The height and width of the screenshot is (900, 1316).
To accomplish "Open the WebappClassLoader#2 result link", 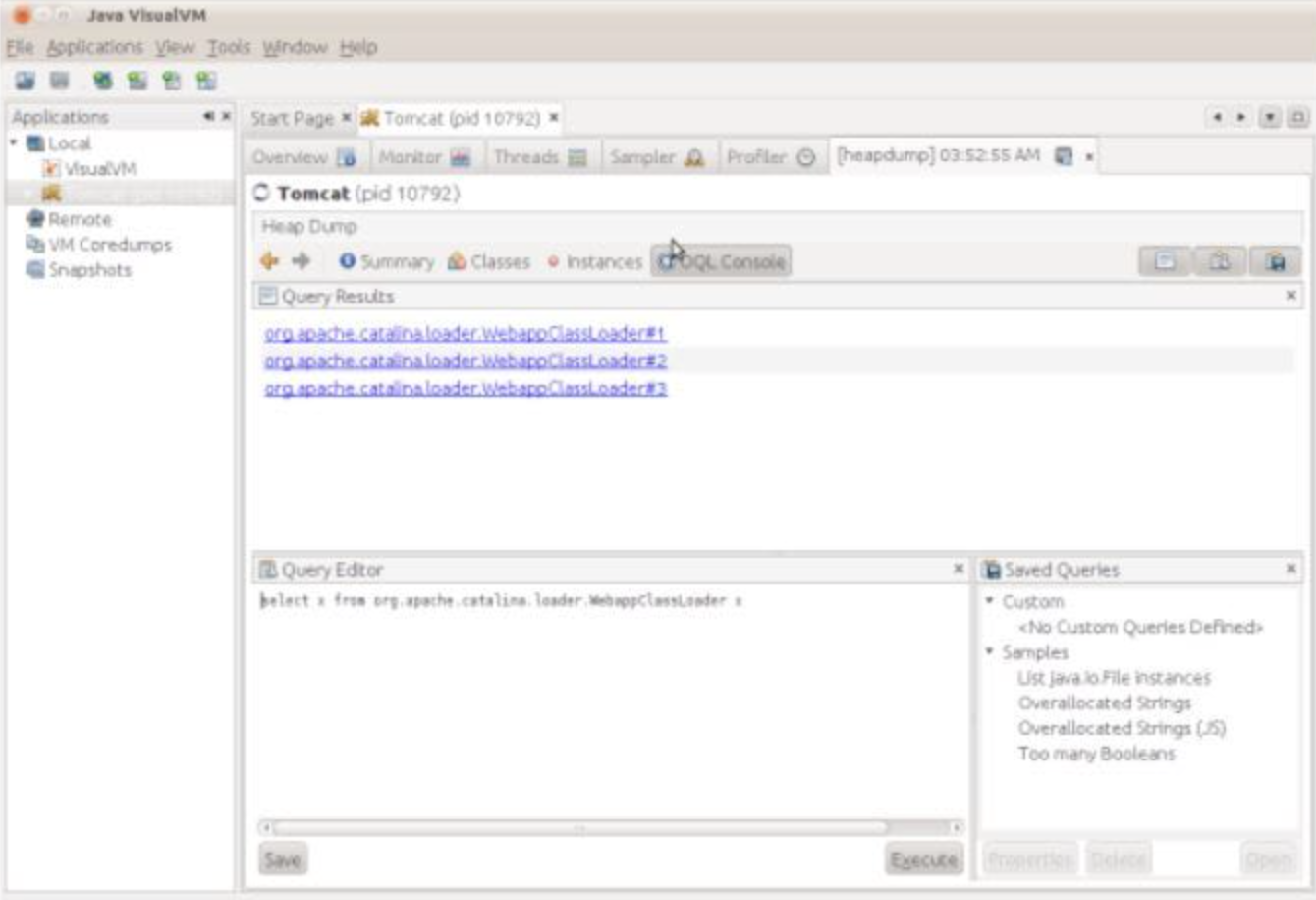I will pyautogui.click(x=465, y=361).
